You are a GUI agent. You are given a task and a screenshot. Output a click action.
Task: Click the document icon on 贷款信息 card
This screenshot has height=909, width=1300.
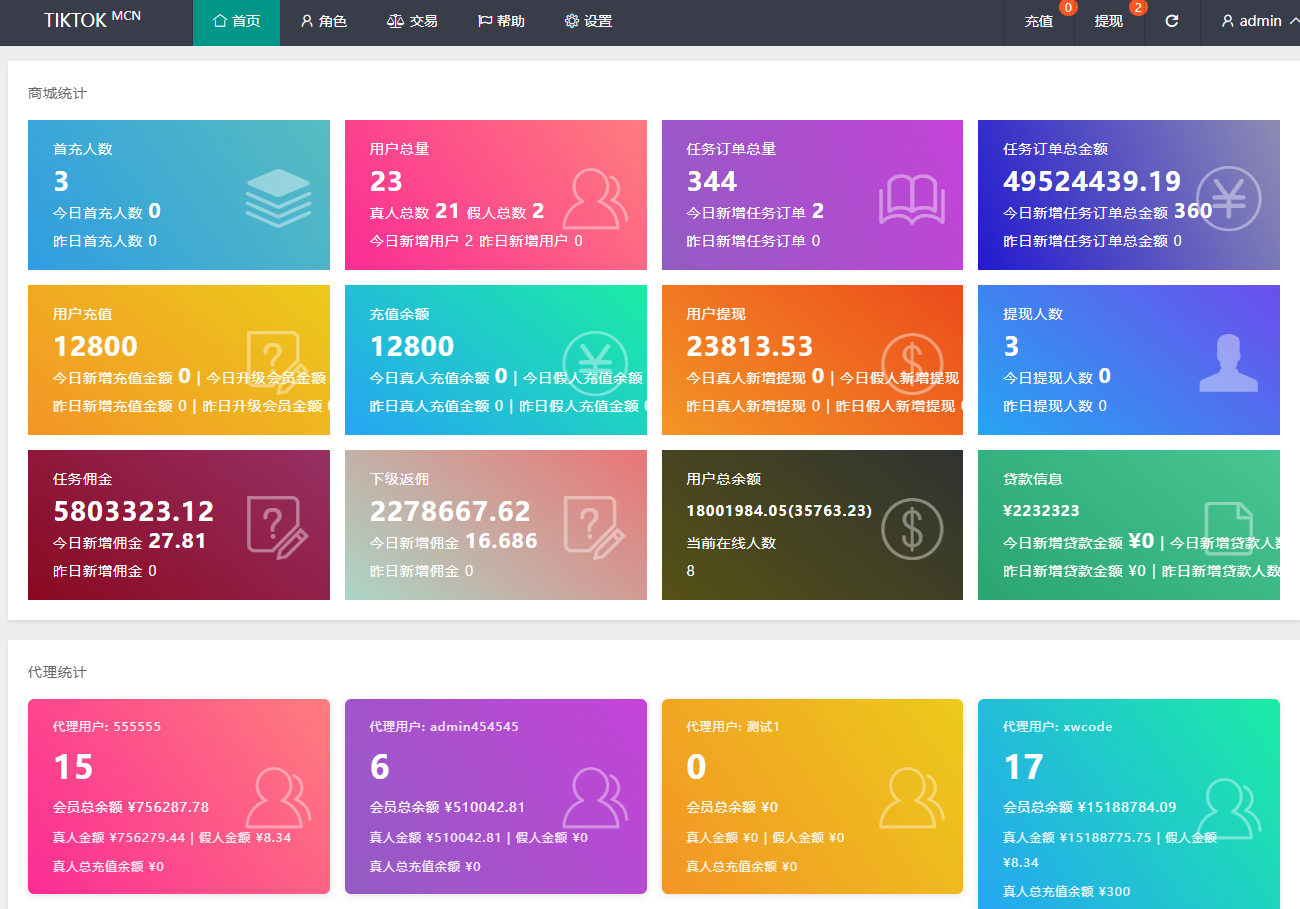click(1228, 528)
